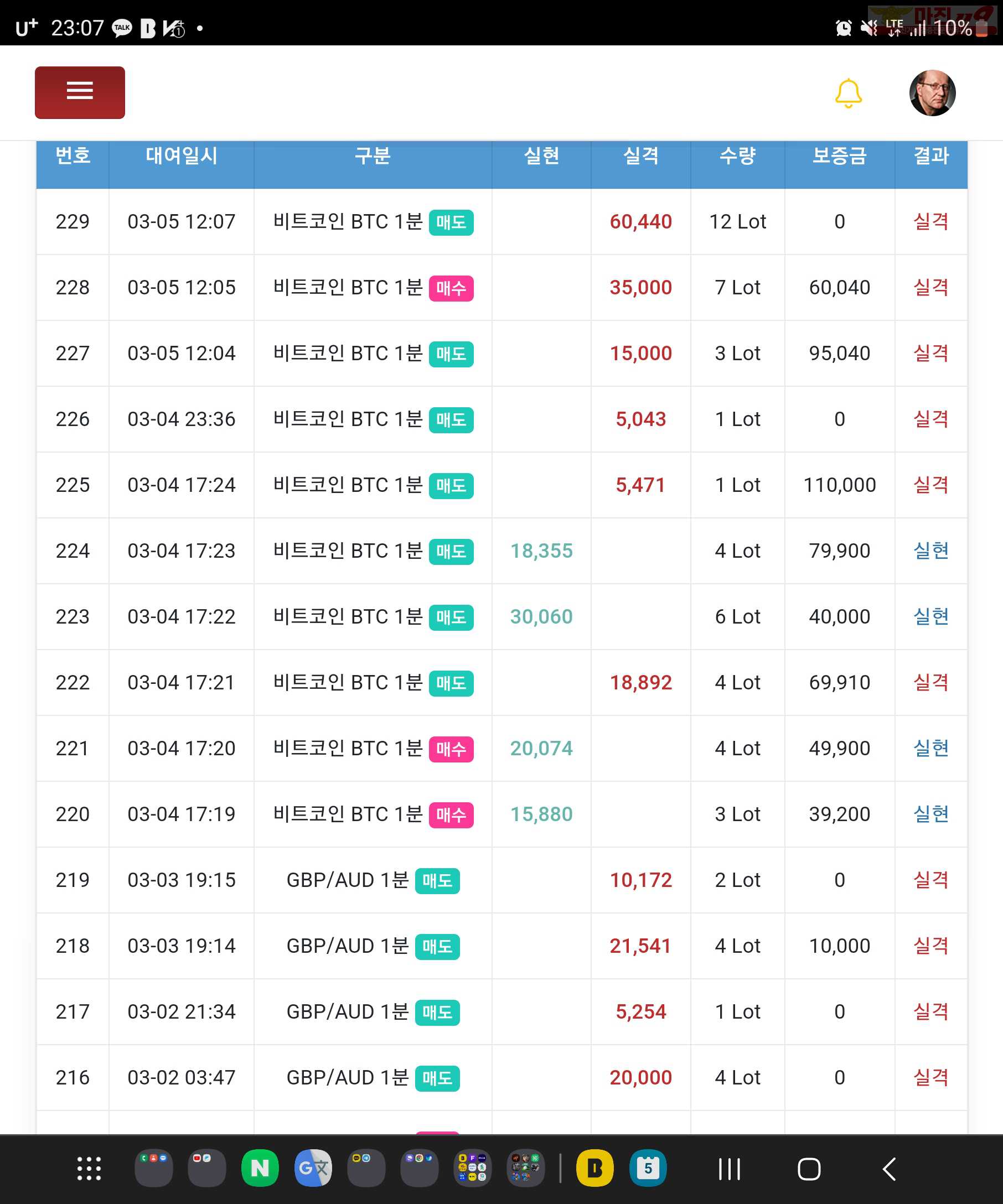1003x1204 pixels.
Task: Tap the Android recent apps button
Action: pyautogui.click(x=730, y=1169)
